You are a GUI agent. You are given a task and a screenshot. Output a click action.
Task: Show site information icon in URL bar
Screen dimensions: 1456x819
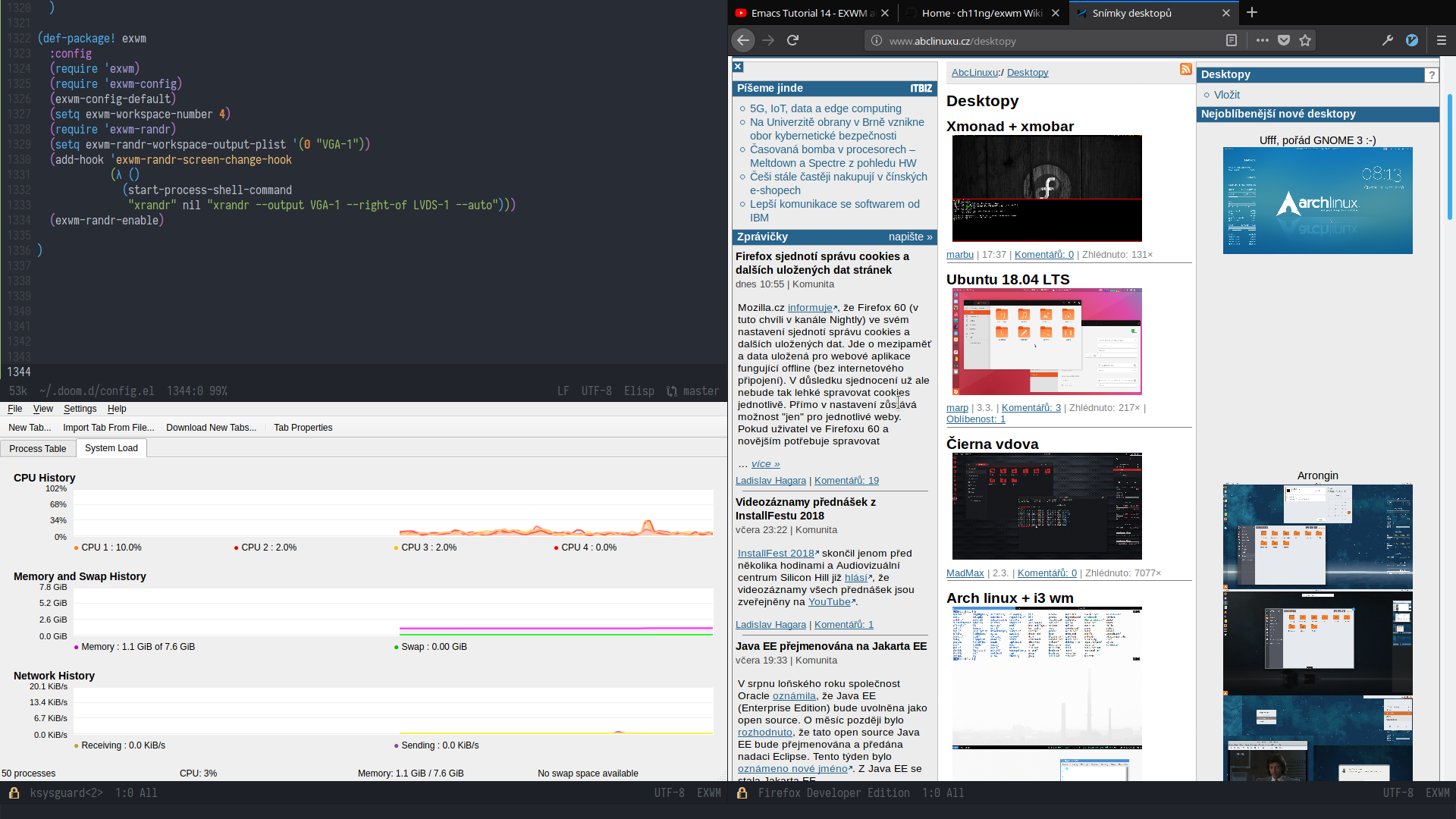pos(876,41)
